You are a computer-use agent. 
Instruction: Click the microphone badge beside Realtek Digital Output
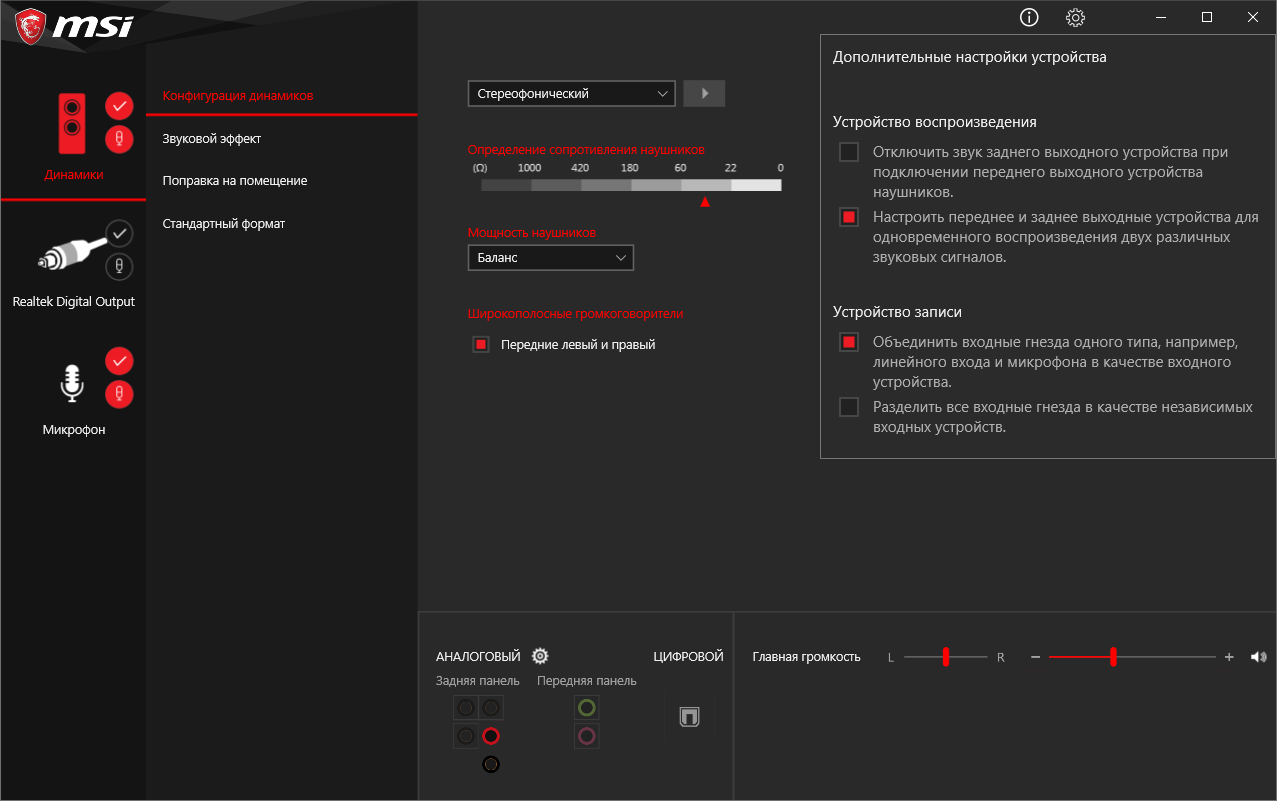click(119, 267)
